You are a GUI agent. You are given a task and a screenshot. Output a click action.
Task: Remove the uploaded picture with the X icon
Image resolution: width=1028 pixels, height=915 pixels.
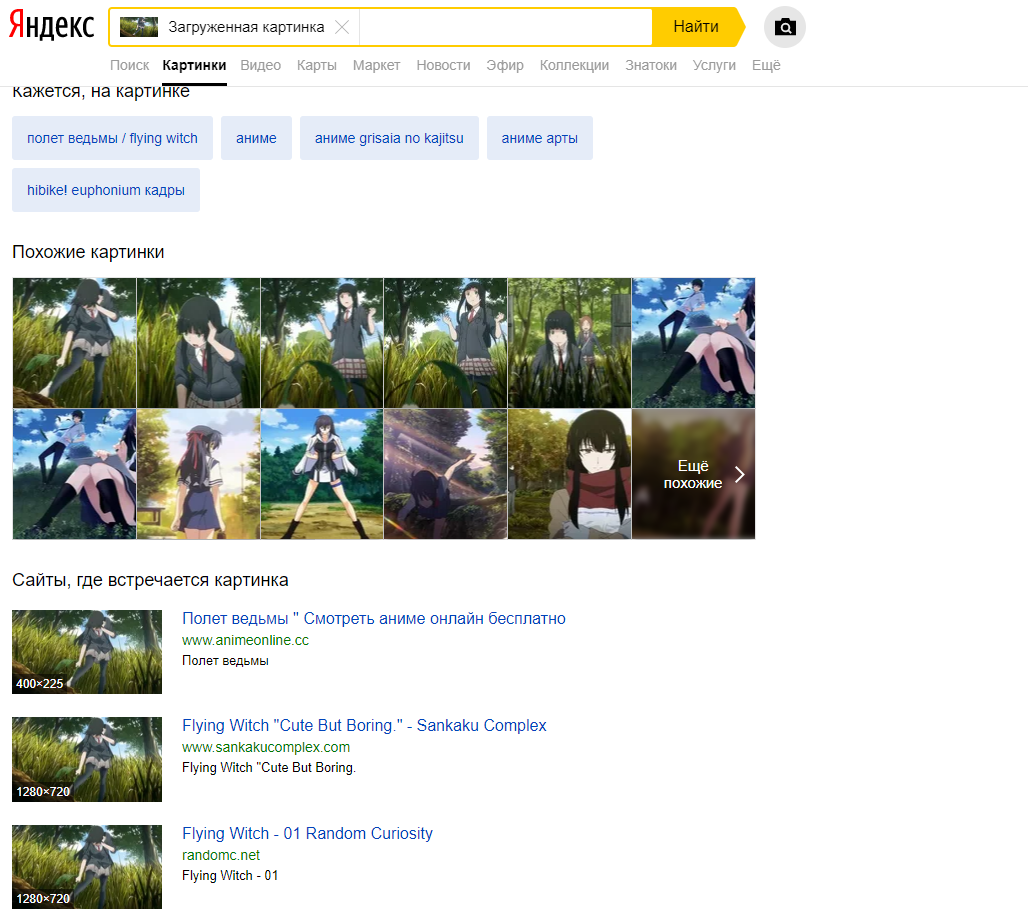[x=342, y=27]
